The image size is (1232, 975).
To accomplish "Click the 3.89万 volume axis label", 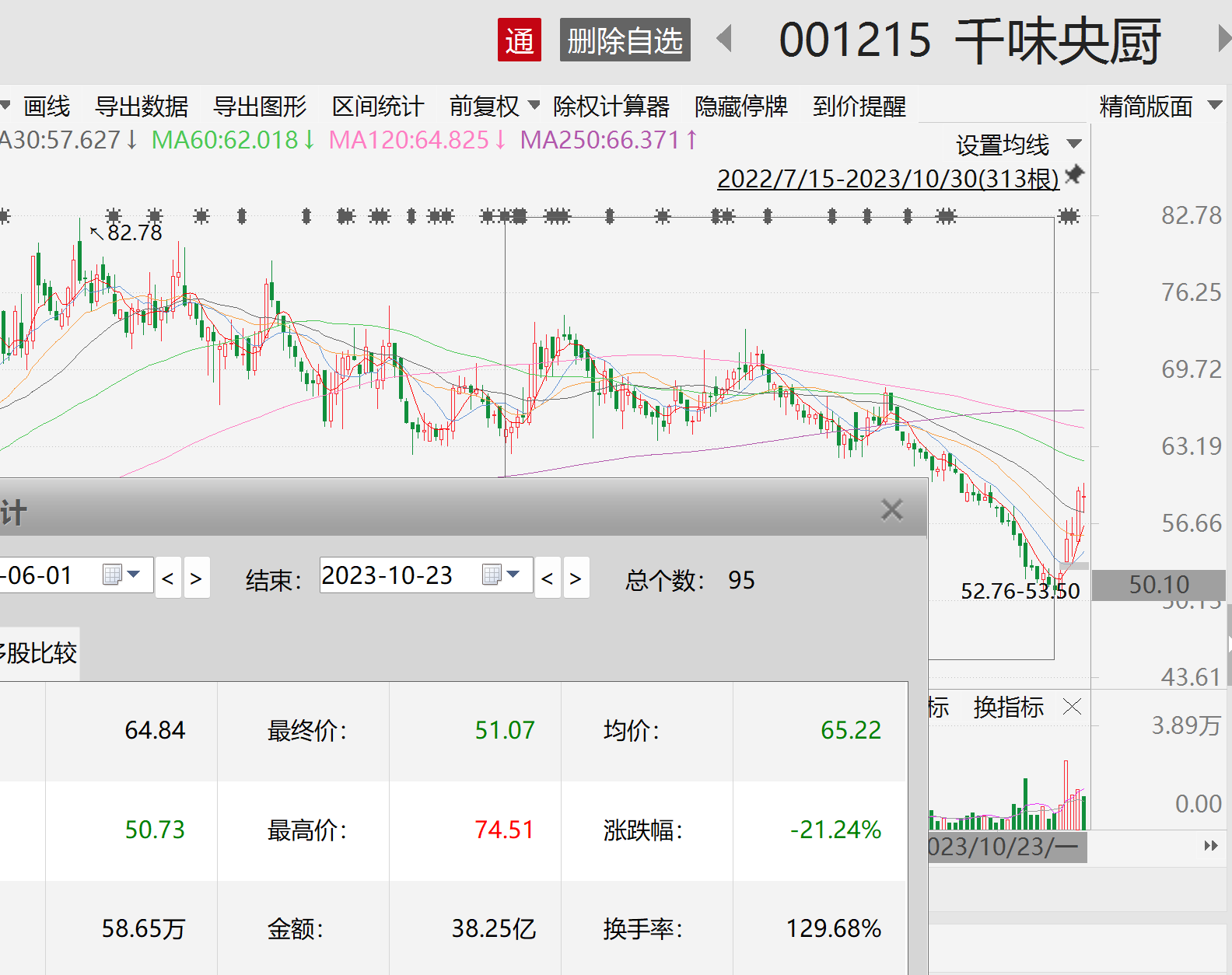I will point(1186,725).
